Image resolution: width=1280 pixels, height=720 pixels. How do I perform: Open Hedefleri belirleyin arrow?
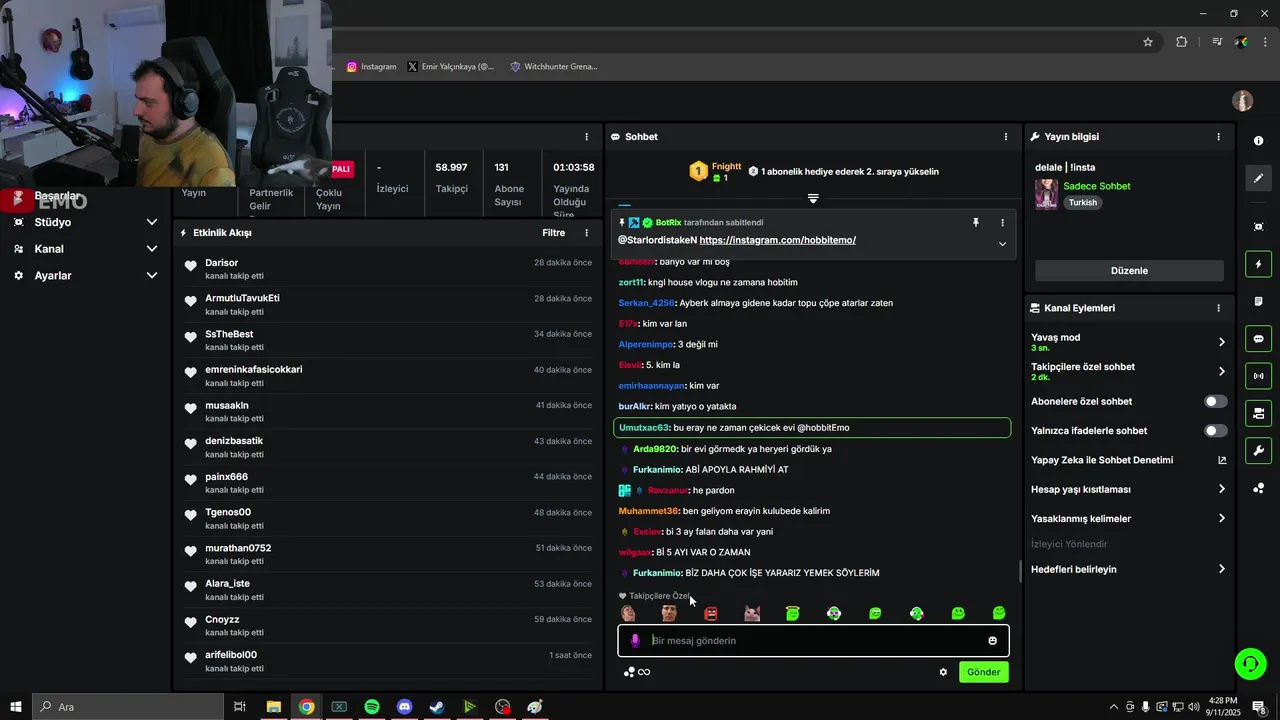[x=1221, y=569]
